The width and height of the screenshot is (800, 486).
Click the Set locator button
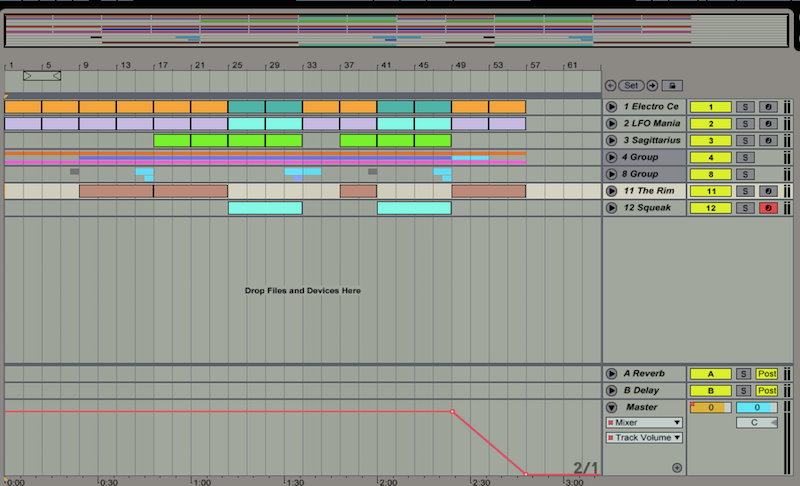click(x=631, y=86)
